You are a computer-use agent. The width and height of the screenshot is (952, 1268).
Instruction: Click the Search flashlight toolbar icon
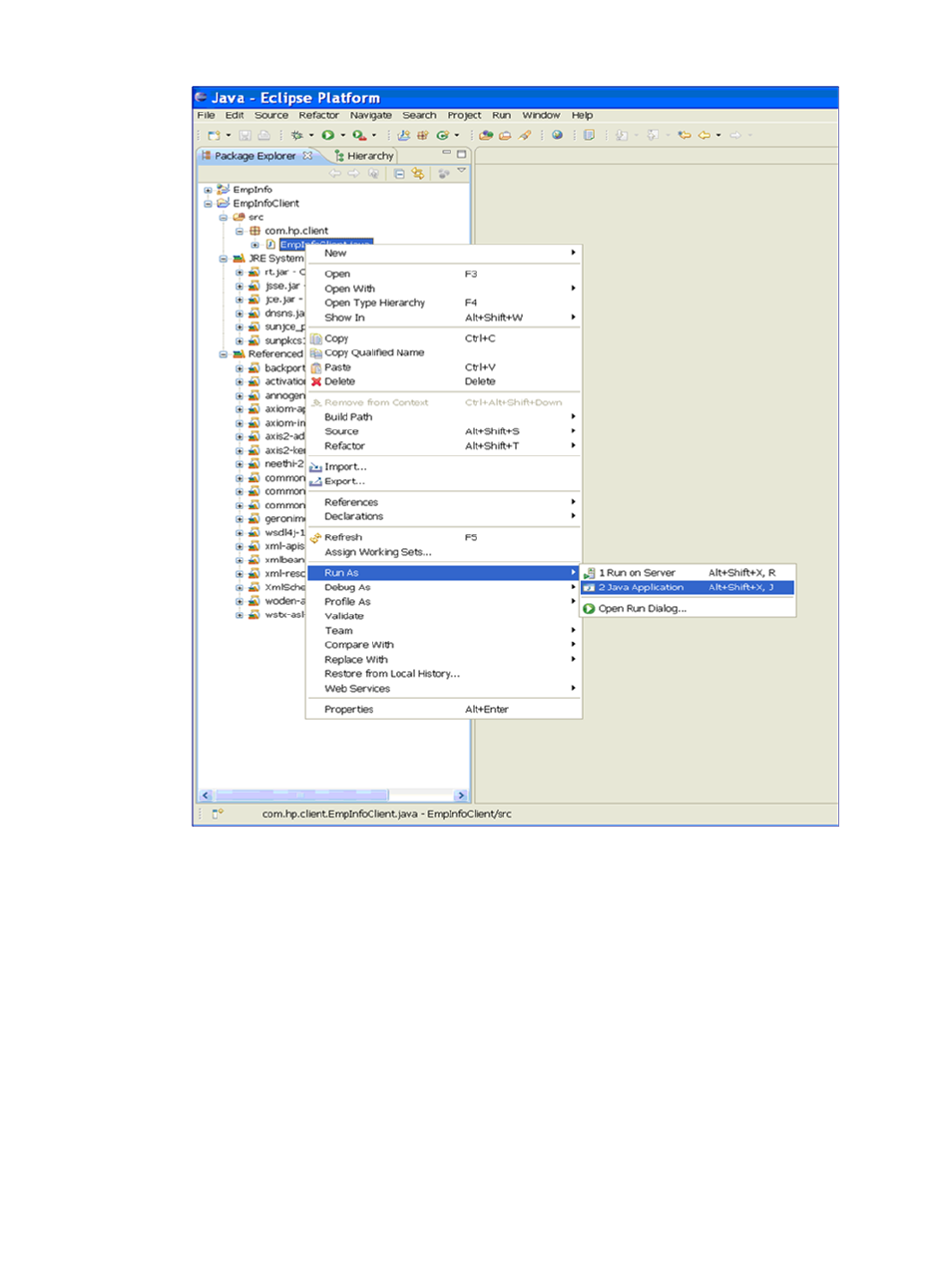tap(525, 136)
